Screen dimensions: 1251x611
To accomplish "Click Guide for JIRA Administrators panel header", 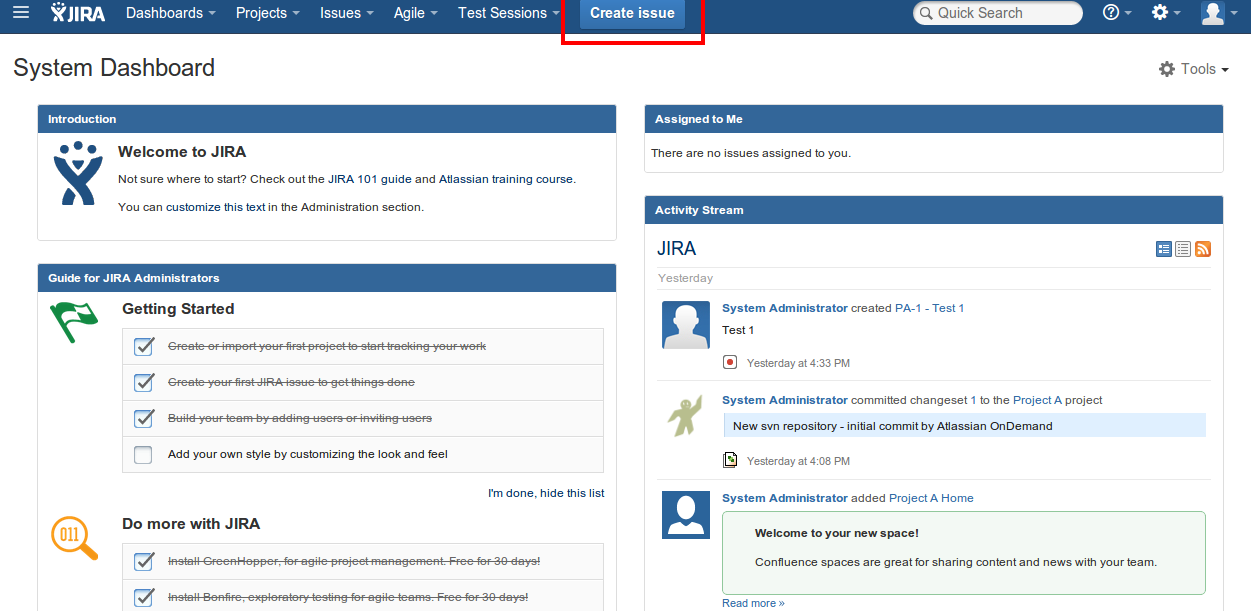I will pos(327,278).
